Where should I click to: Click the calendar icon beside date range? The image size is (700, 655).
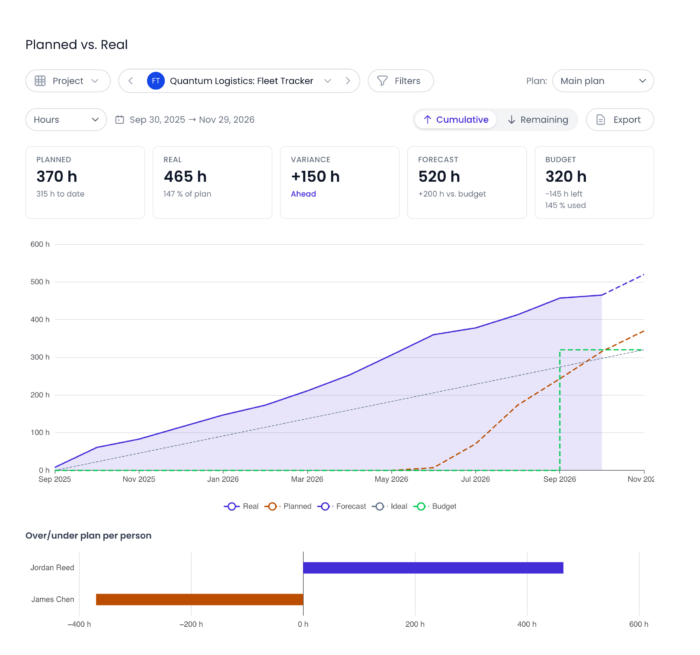[x=119, y=120]
